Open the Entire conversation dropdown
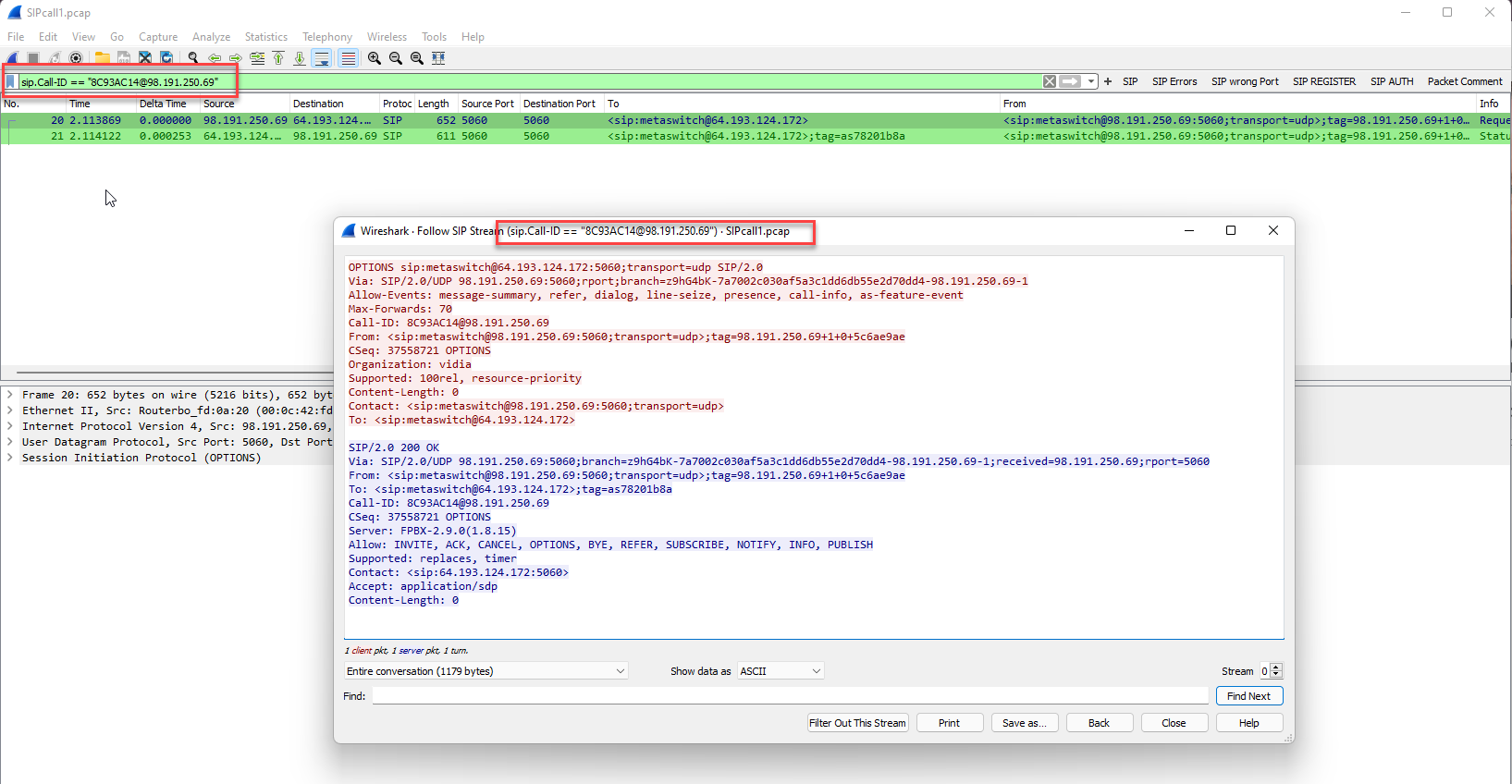The height and width of the screenshot is (784, 1512). tap(486, 671)
